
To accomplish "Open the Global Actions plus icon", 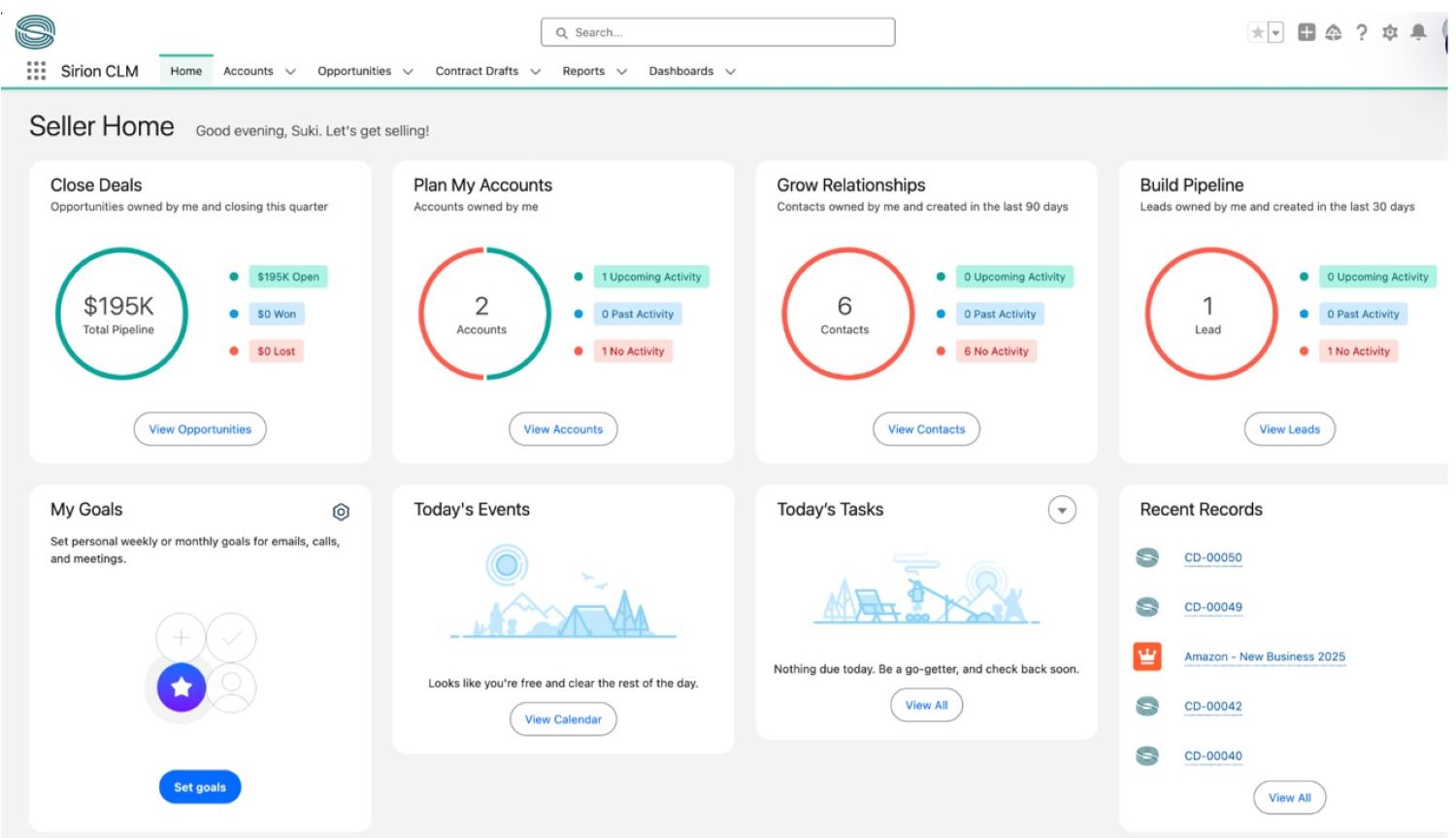I will pyautogui.click(x=1307, y=33).
